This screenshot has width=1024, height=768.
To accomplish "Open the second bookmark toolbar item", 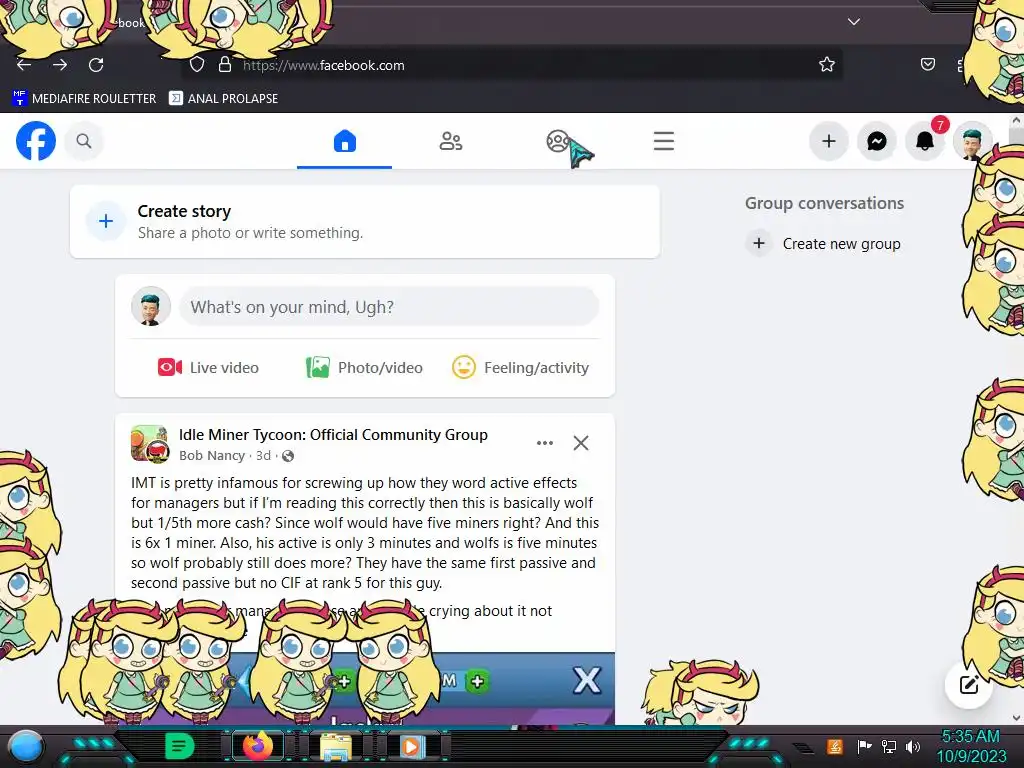I will (223, 98).
